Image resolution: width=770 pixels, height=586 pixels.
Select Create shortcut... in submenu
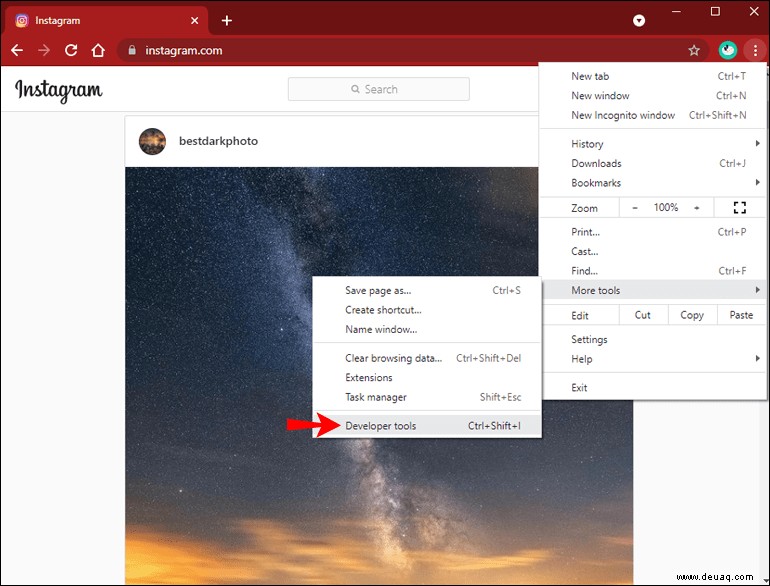click(x=427, y=310)
